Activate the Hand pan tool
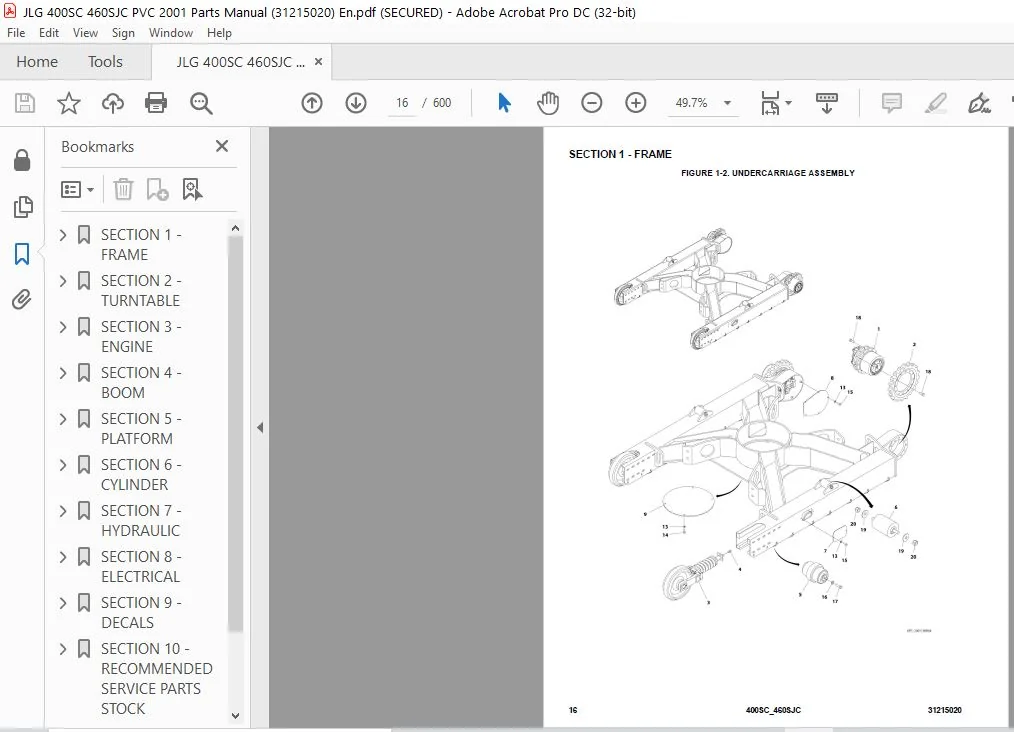The image size is (1014, 732). pyautogui.click(x=548, y=103)
